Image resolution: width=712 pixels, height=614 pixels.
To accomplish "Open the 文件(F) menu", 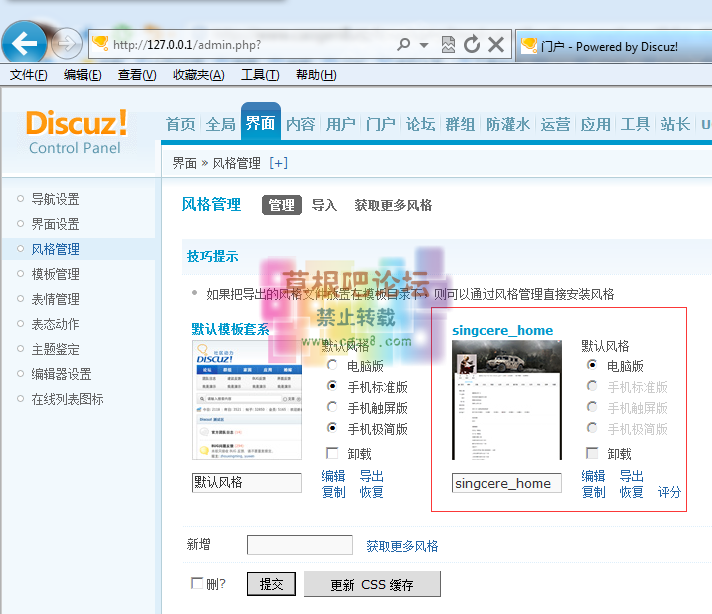I will pyautogui.click(x=29, y=74).
